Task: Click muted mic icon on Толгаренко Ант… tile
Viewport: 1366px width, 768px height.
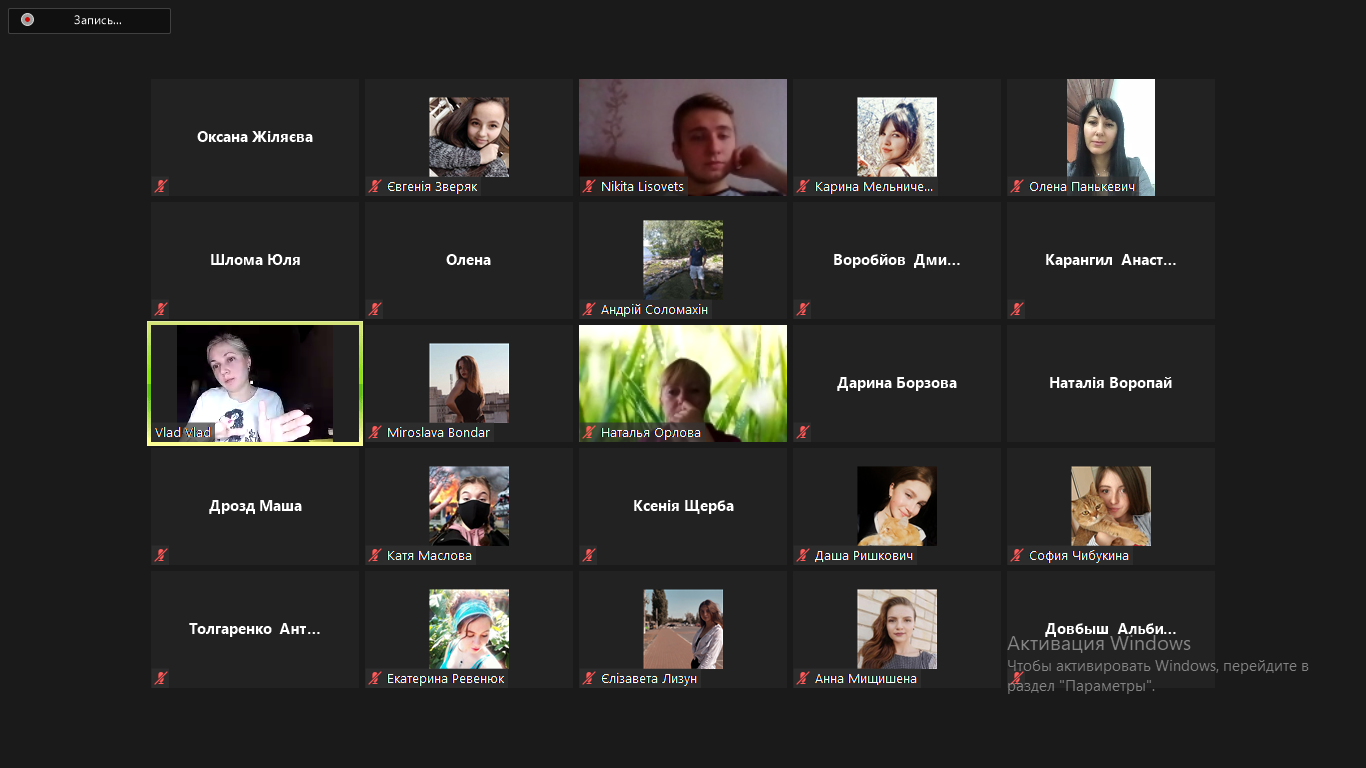Action: [160, 678]
